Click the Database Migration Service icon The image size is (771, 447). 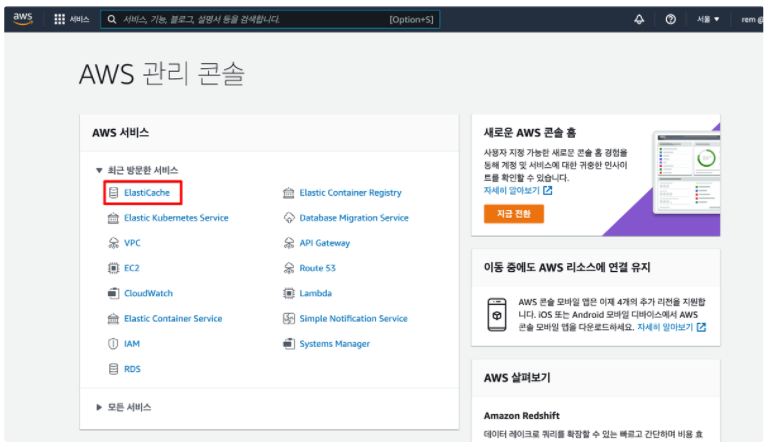point(289,218)
